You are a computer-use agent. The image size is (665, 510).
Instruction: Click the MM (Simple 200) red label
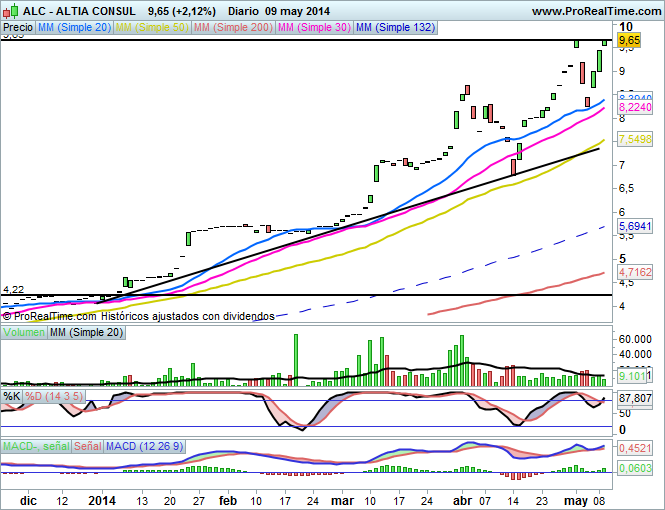(231, 28)
